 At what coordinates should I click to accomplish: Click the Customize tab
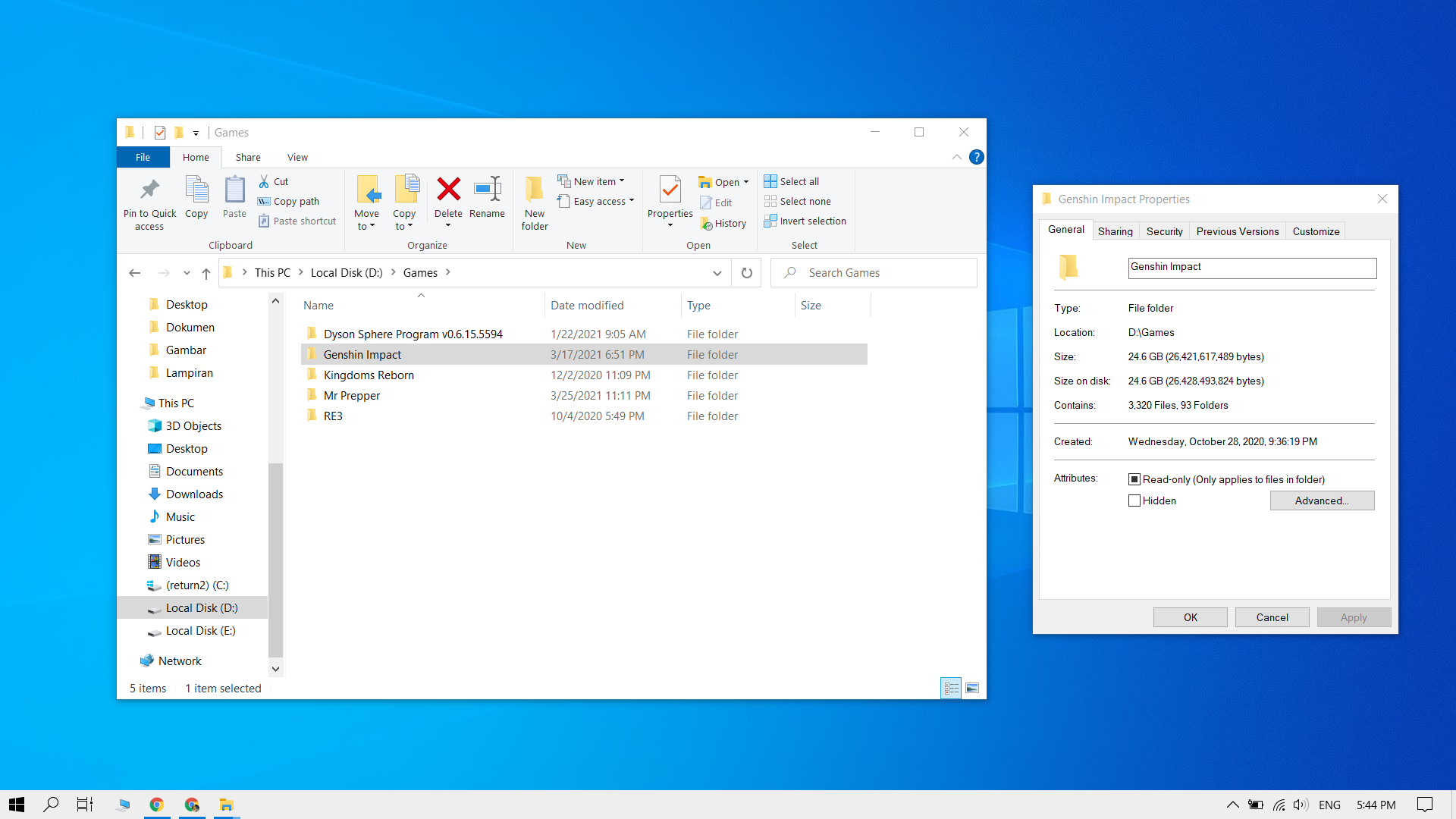click(1316, 231)
